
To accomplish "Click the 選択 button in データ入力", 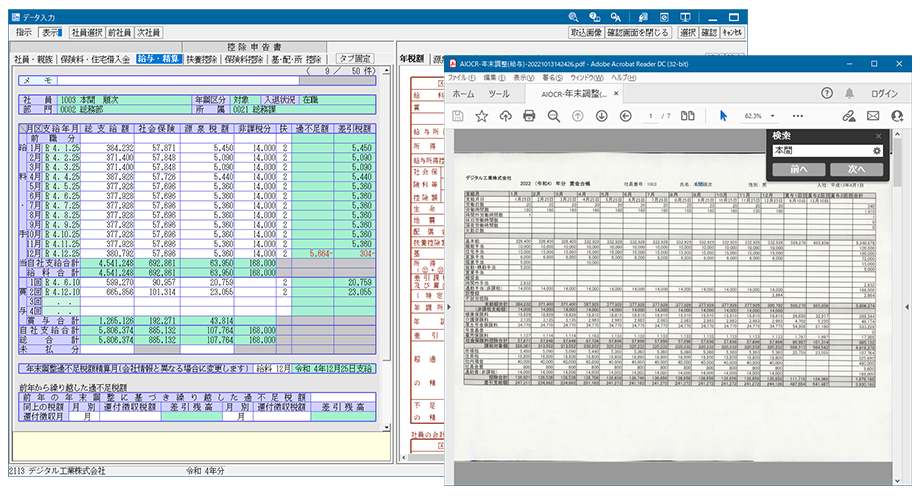I will click(x=688, y=33).
